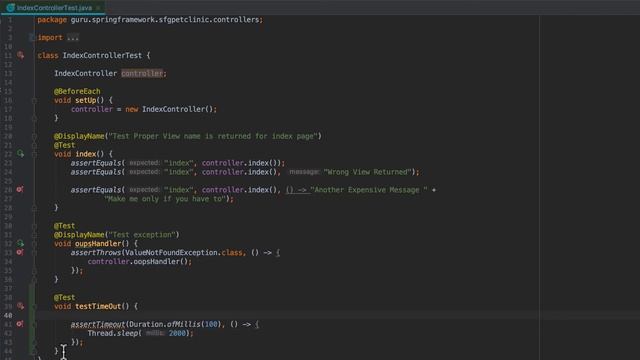Screen dimensions: 640x360
Task: Click the "Wrong View Returned" message string
Action: (x=368, y=172)
